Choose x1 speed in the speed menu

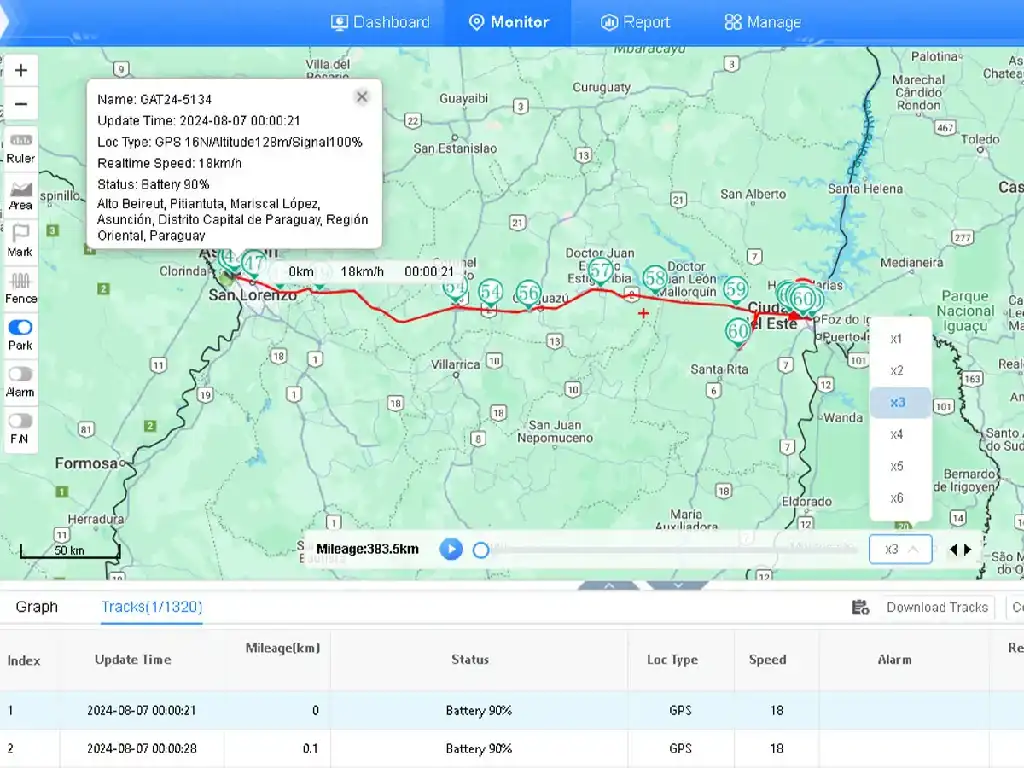coord(897,339)
